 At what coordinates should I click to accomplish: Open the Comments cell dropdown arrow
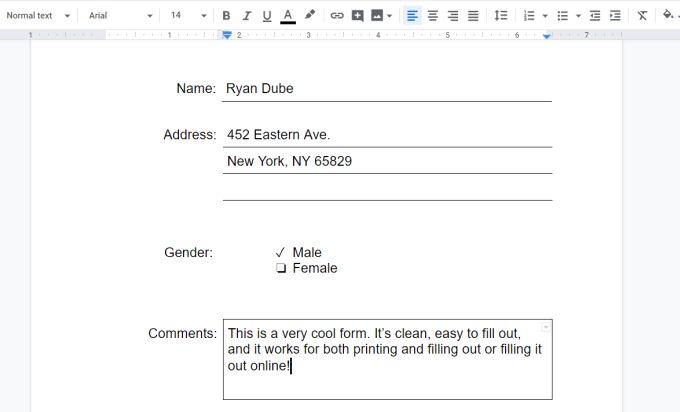(546, 327)
